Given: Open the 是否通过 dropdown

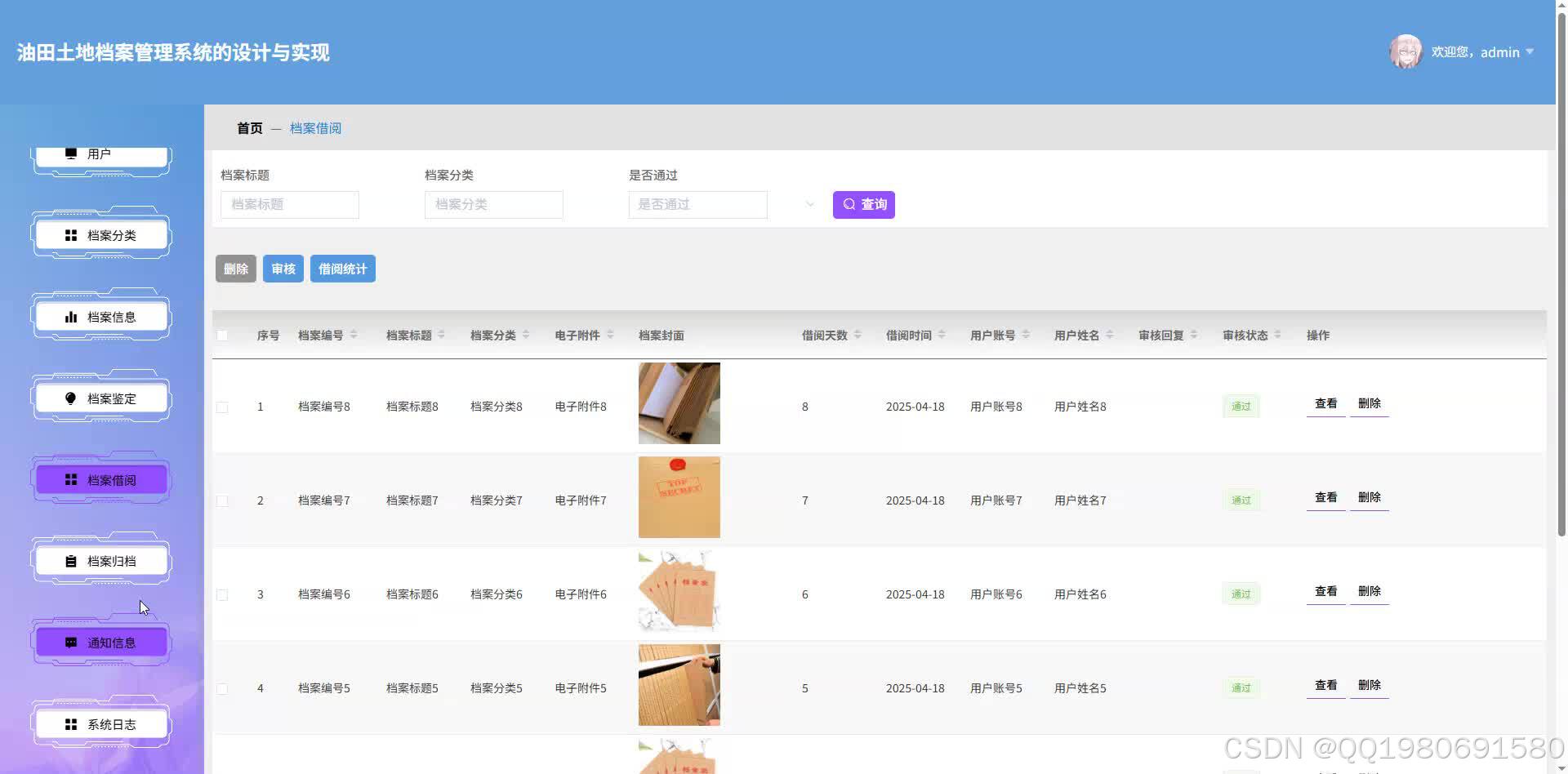Looking at the screenshot, I should tap(697, 204).
